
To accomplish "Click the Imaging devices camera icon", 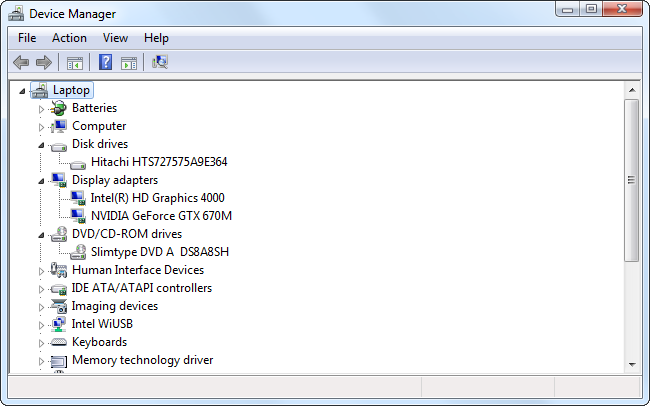I will pyautogui.click(x=58, y=306).
